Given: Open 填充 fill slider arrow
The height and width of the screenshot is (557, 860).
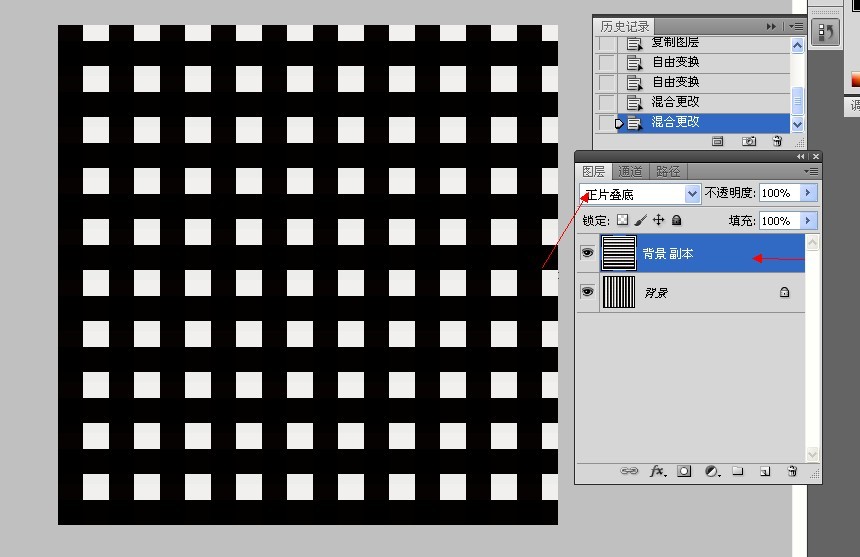Looking at the screenshot, I should coord(808,220).
